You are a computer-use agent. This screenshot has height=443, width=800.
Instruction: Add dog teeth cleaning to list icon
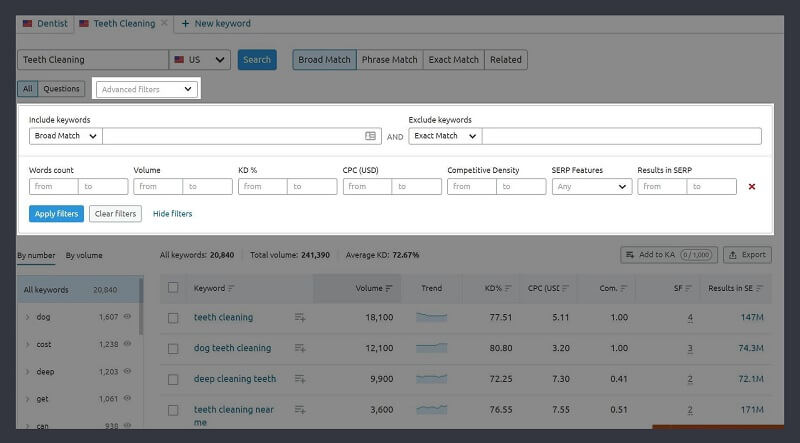(300, 348)
